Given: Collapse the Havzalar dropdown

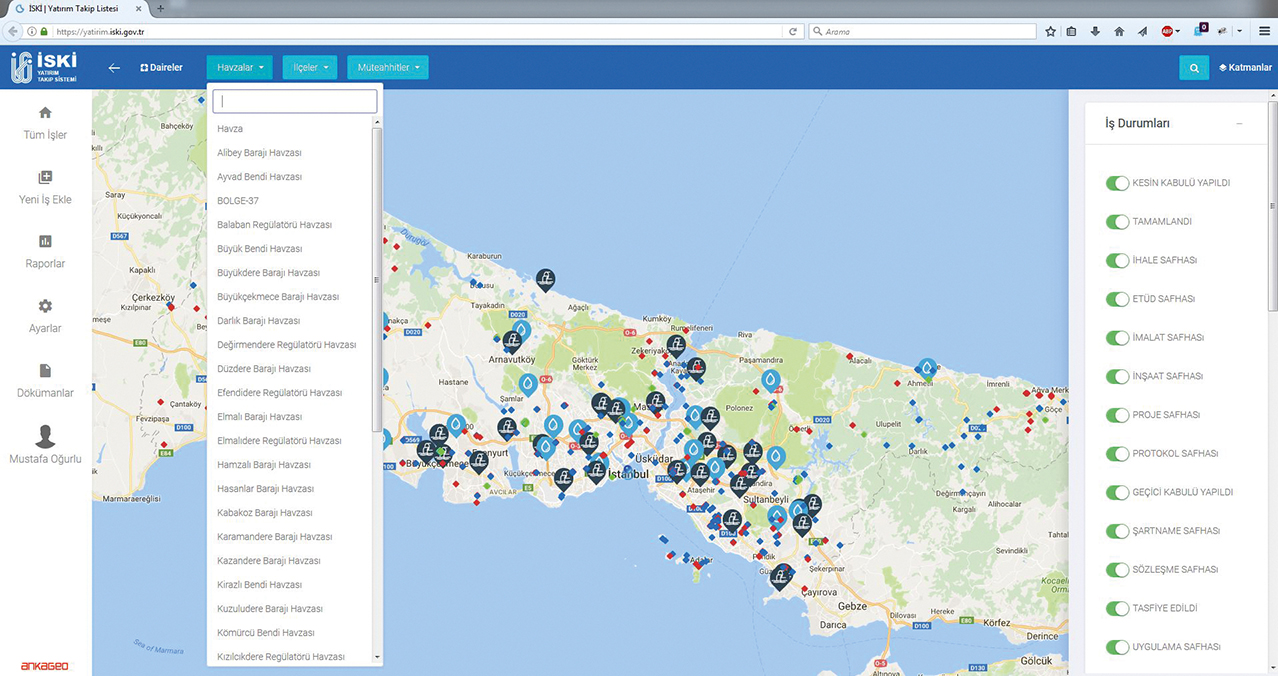Looking at the screenshot, I should (240, 68).
